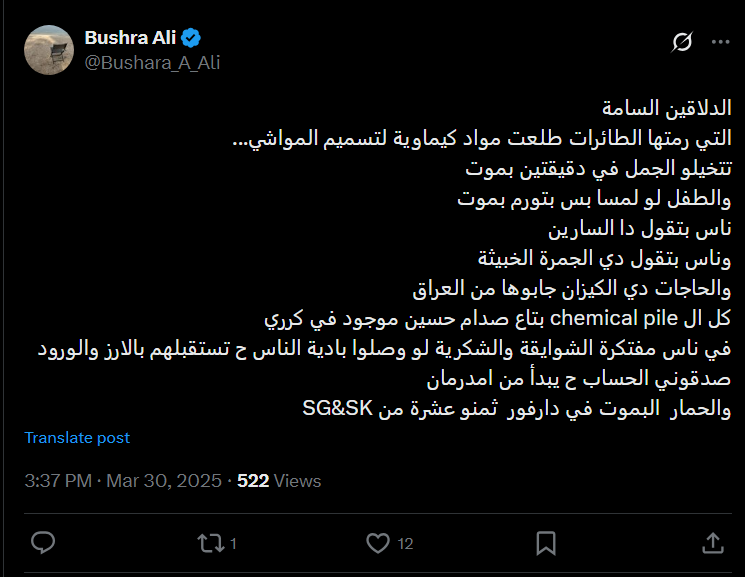
Task: Like the post with the heart icon
Action: coord(377,543)
